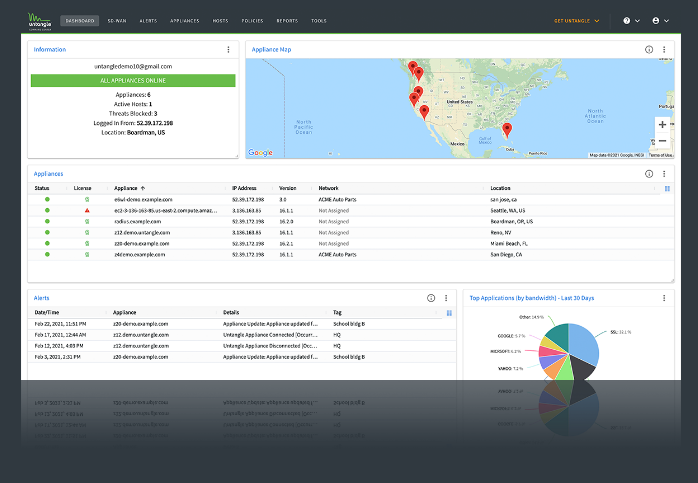Open the Information panel three-dot menu
698x483 pixels.
click(228, 49)
